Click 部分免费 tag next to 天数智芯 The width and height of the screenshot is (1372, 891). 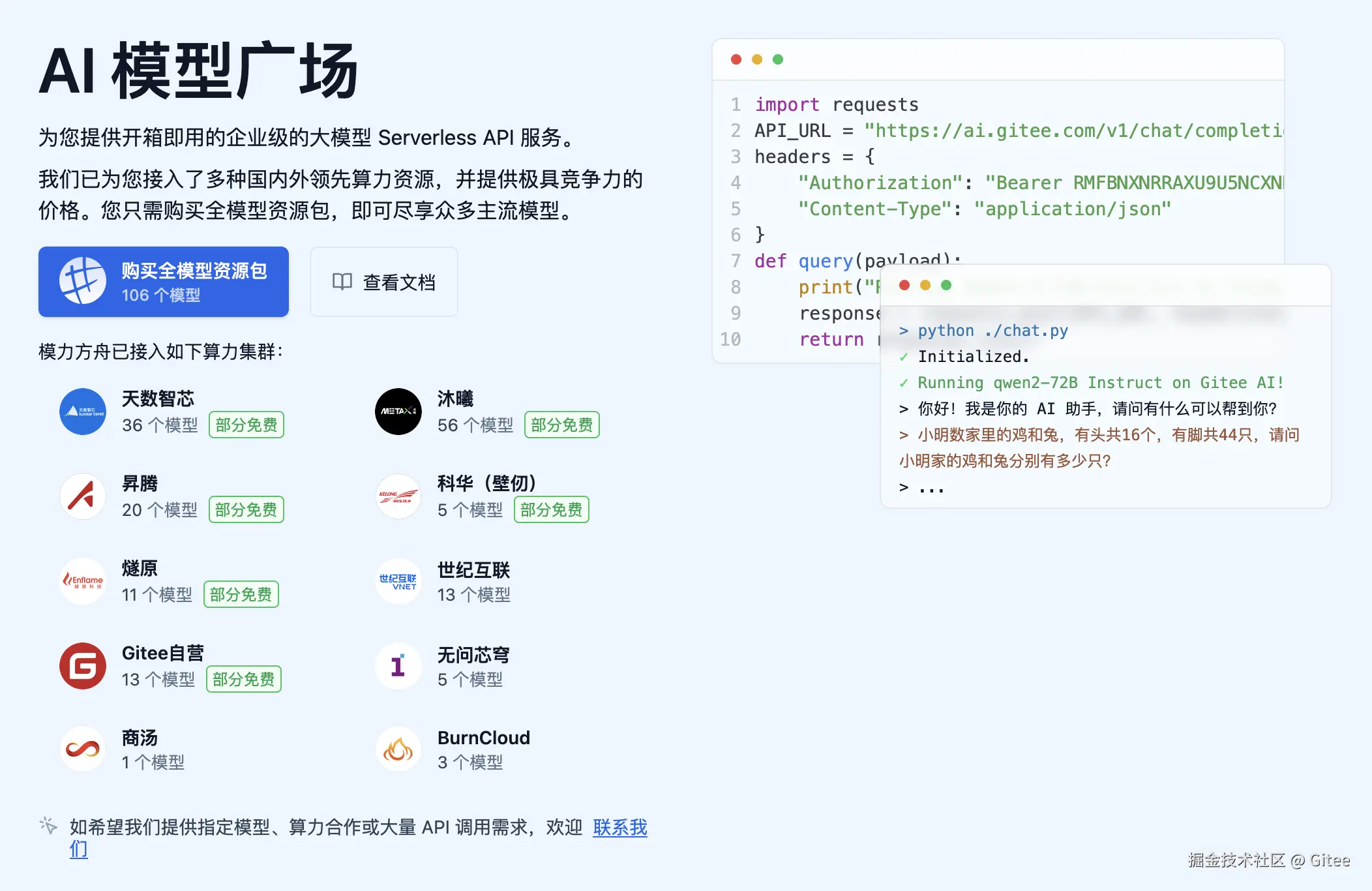point(246,425)
